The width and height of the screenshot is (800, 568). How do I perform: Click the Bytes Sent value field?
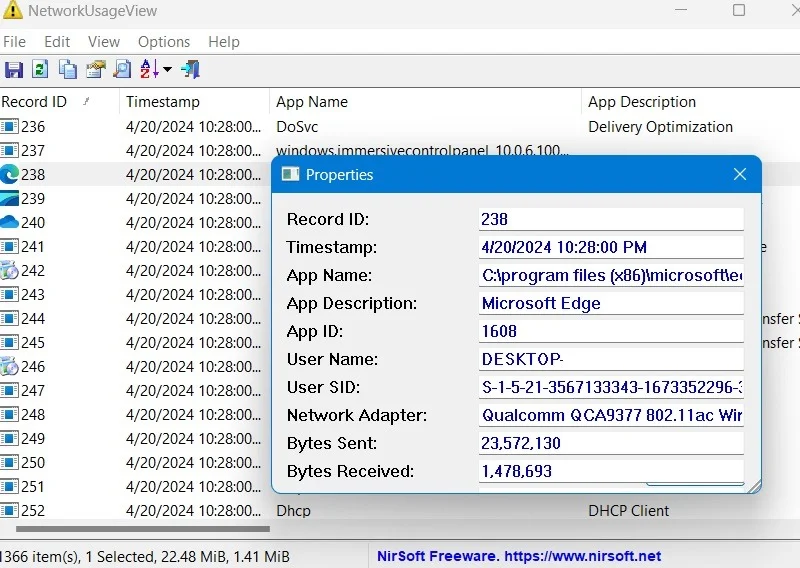click(x=611, y=443)
